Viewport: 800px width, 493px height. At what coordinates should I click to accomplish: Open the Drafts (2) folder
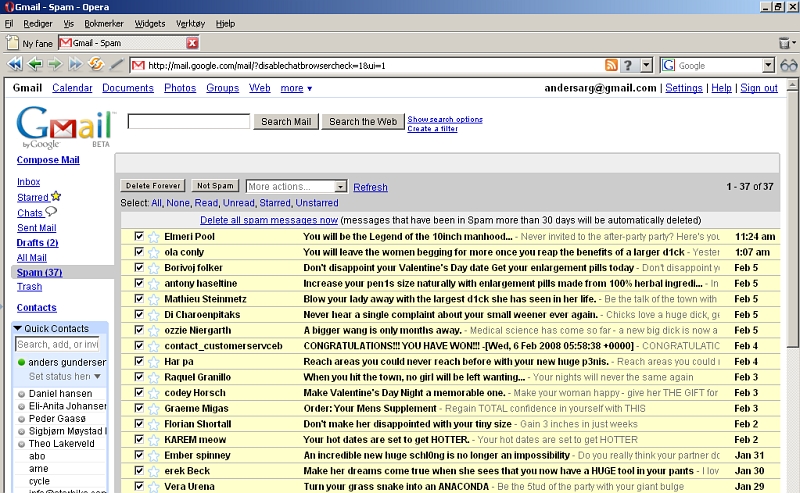pyautogui.click(x=37, y=243)
